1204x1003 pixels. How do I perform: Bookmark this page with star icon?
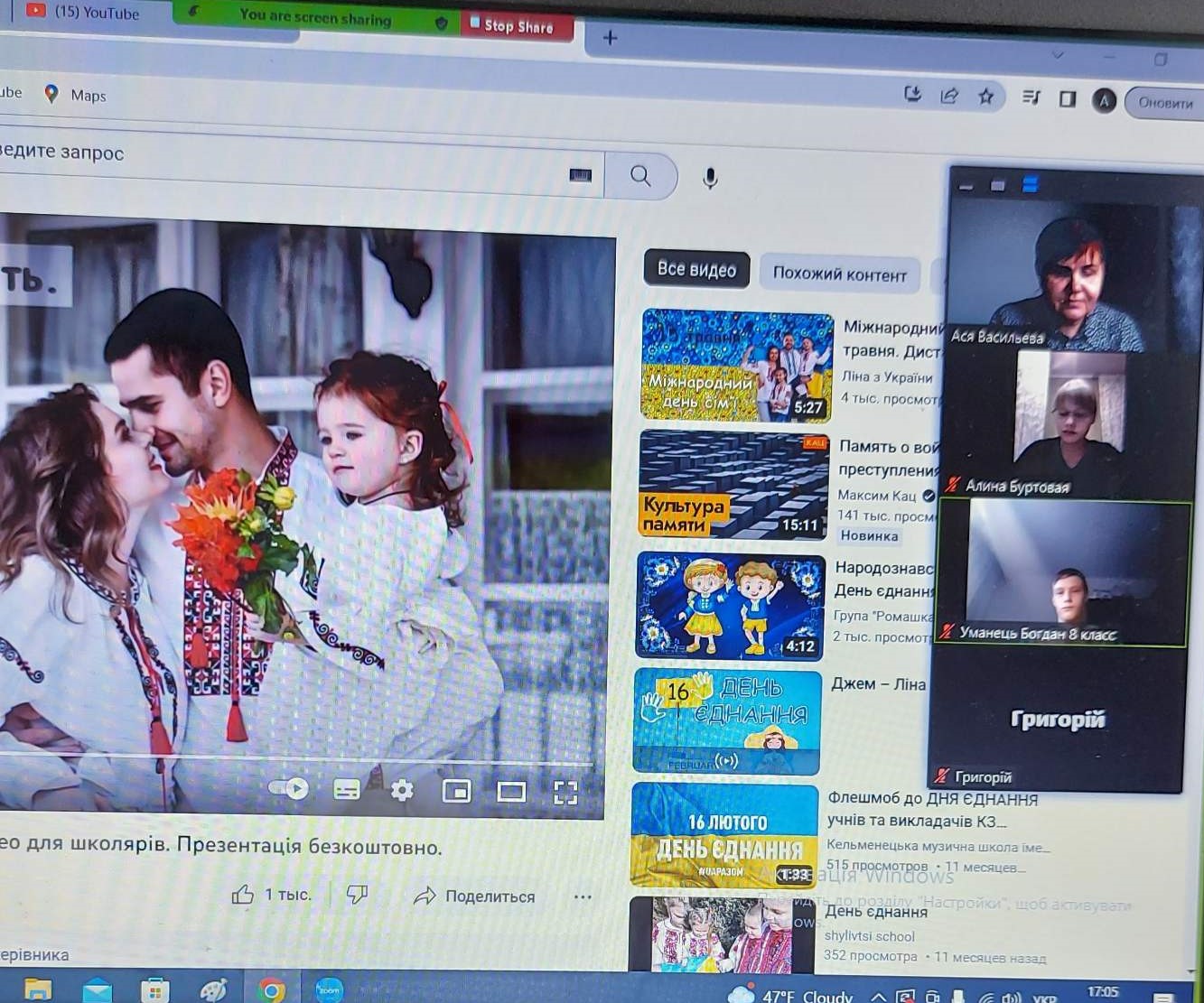tap(985, 97)
